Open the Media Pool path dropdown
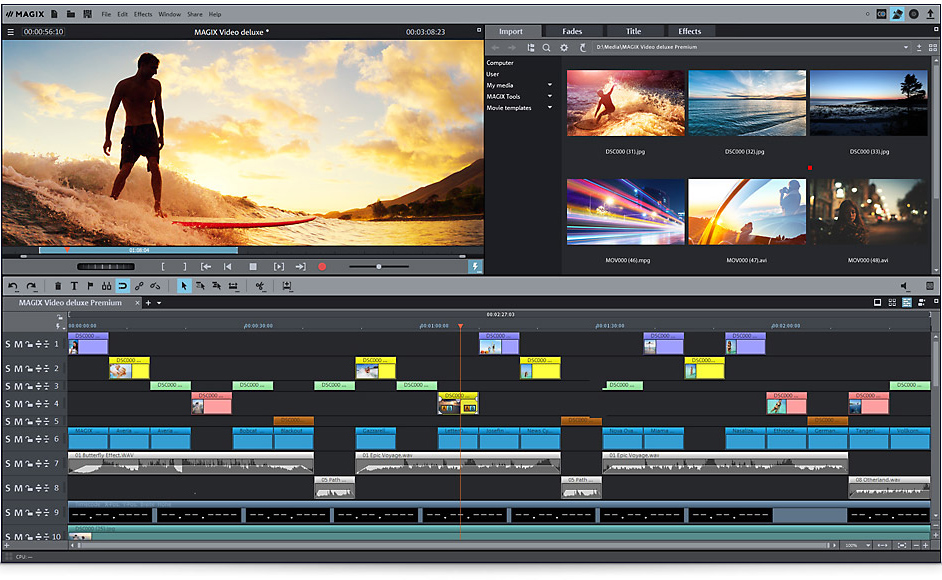The image size is (942, 580). [906, 47]
